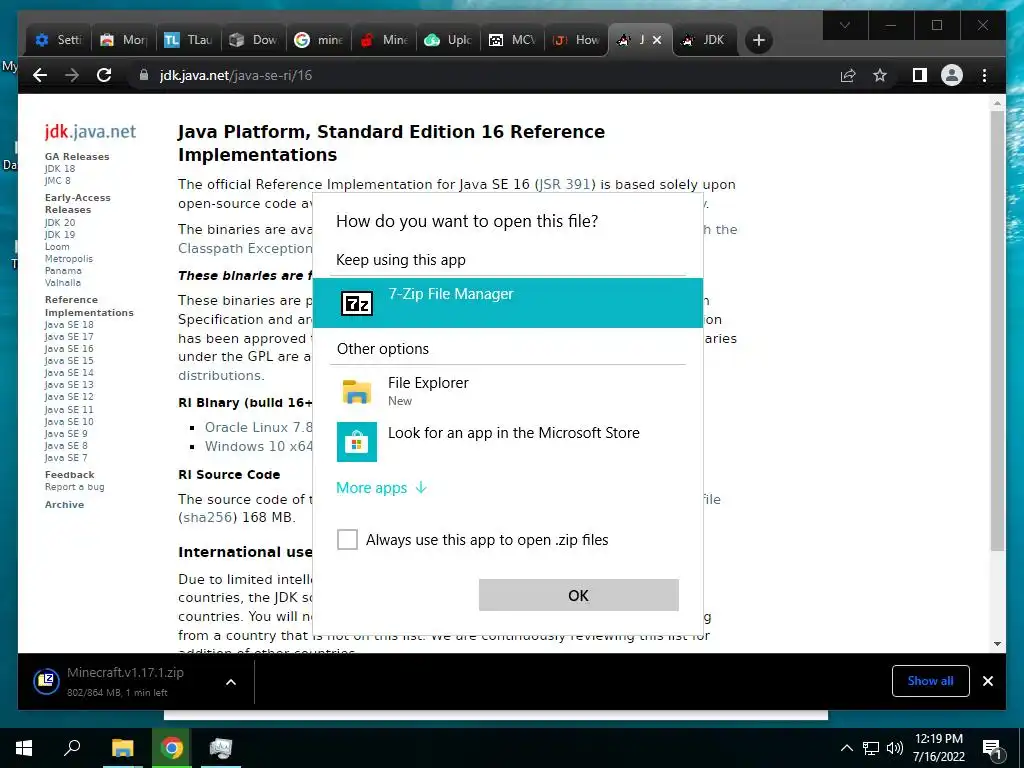
Task: Open Java SE 7 reference implementation link
Action: pyautogui.click(x=66, y=458)
